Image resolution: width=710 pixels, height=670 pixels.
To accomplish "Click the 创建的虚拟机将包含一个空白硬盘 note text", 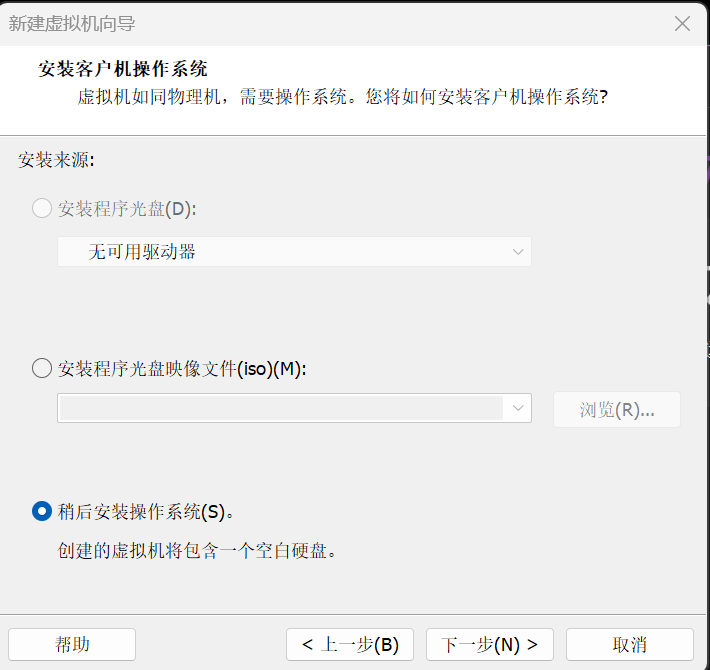I will [194, 550].
